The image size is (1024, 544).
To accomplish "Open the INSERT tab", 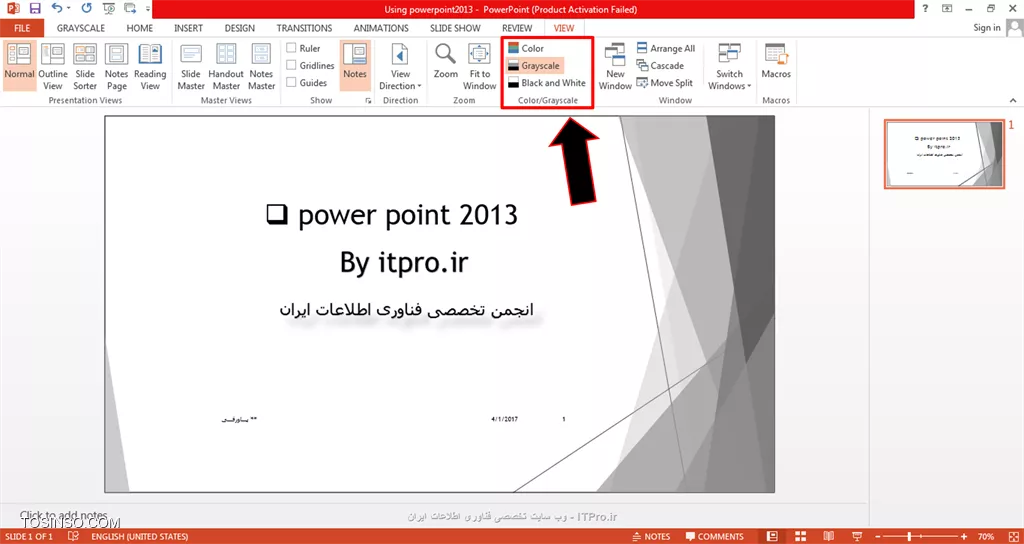I will (x=188, y=28).
